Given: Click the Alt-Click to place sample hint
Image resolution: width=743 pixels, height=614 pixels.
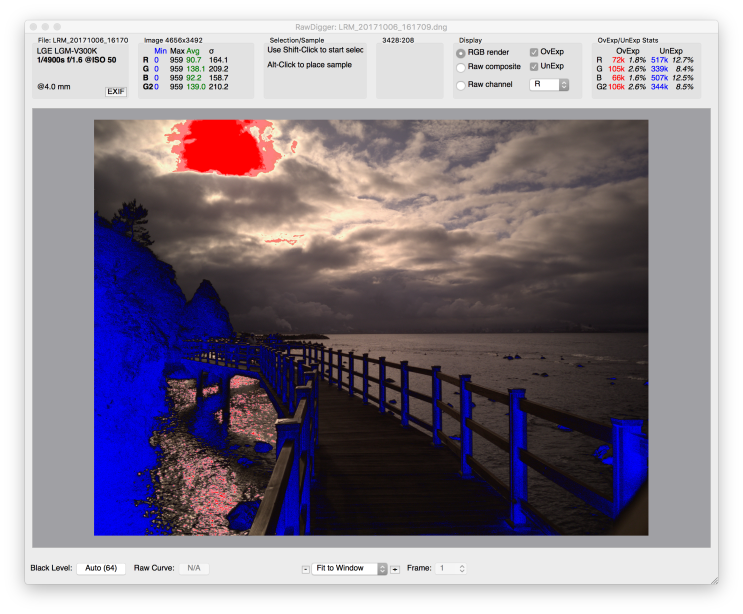Looking at the screenshot, I should tap(309, 65).
